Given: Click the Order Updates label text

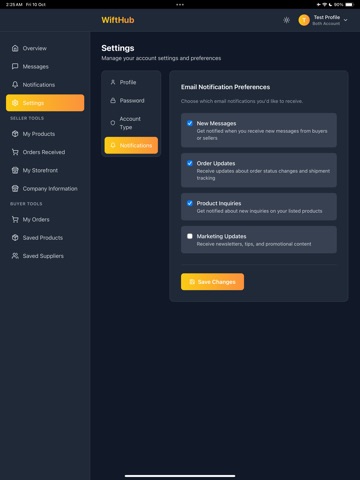Looking at the screenshot, I should pos(216,163).
